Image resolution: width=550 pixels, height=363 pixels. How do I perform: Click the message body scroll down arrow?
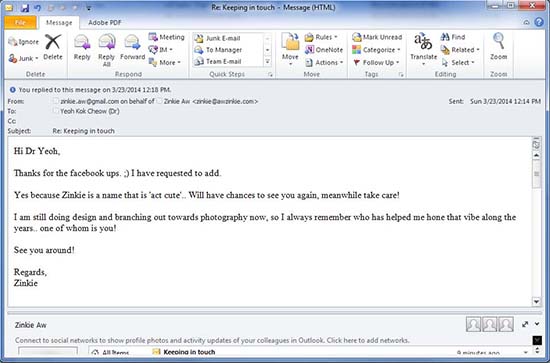click(536, 301)
